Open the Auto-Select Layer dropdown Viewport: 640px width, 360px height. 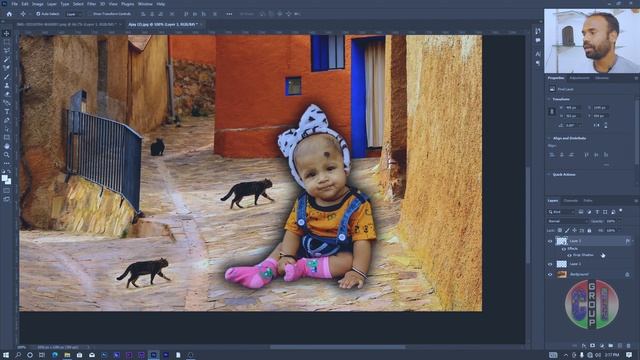[x=74, y=14]
